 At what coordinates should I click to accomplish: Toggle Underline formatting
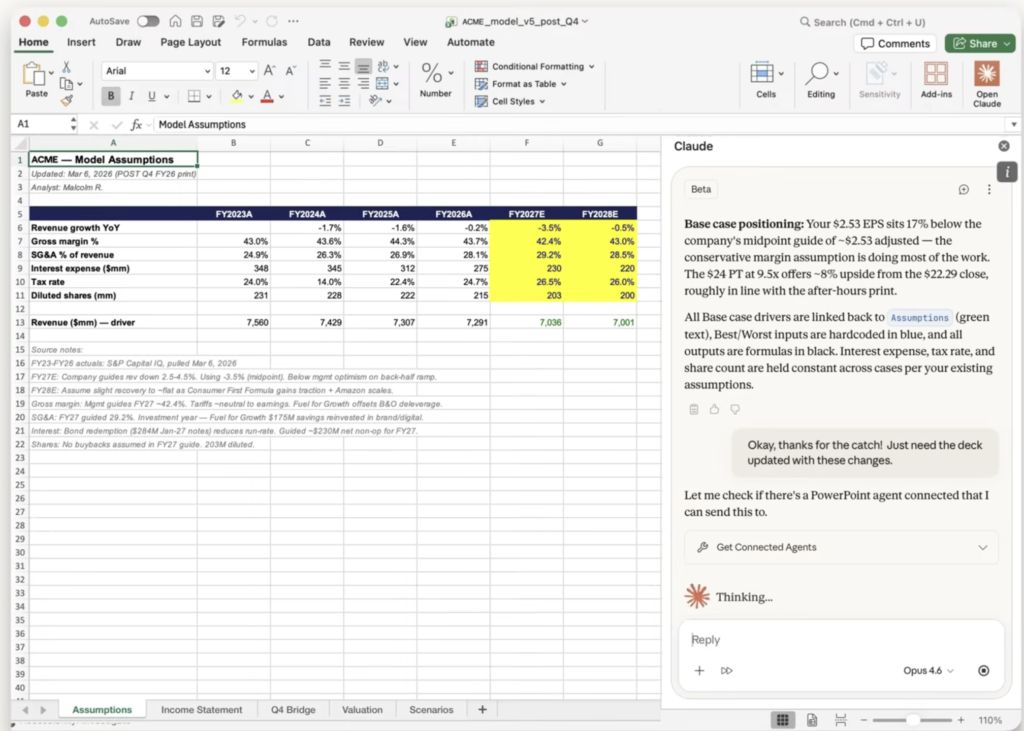(x=152, y=96)
